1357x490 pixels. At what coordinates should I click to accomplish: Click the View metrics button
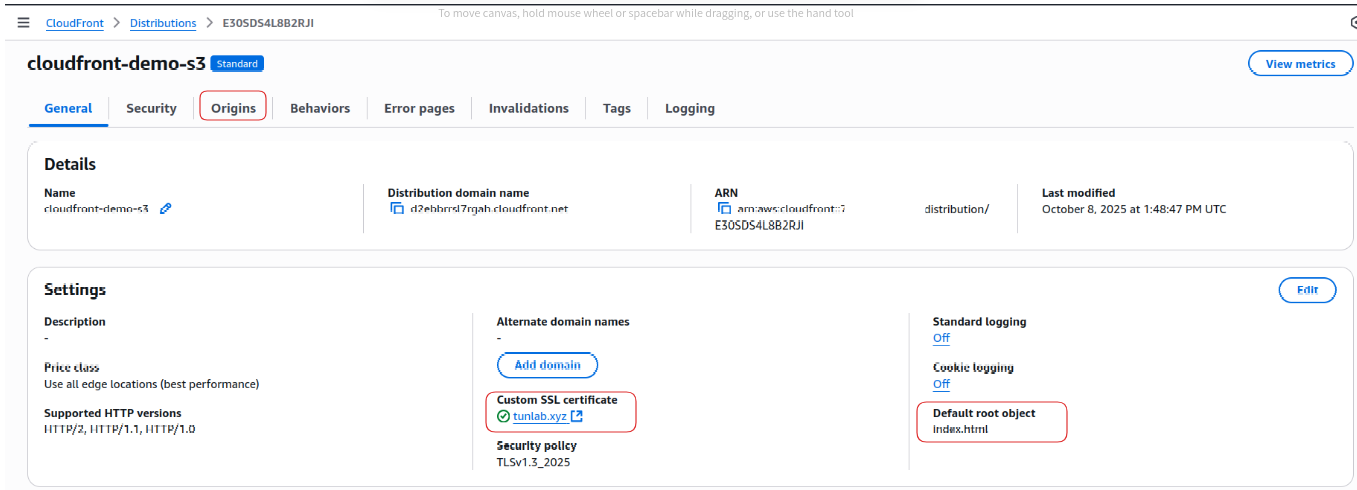pos(1300,64)
